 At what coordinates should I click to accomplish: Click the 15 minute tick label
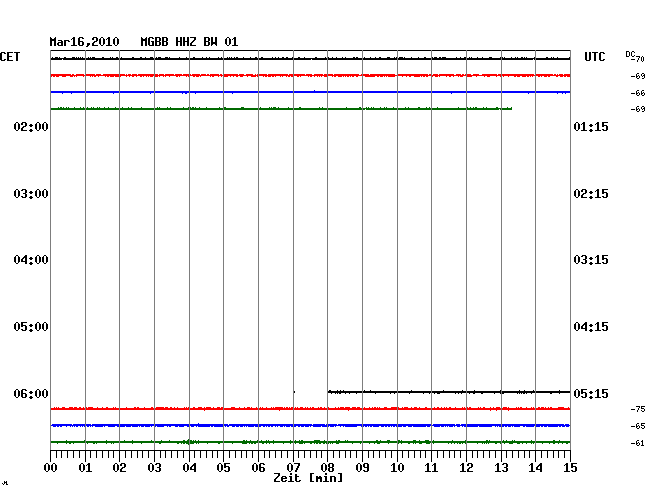pos(570,468)
